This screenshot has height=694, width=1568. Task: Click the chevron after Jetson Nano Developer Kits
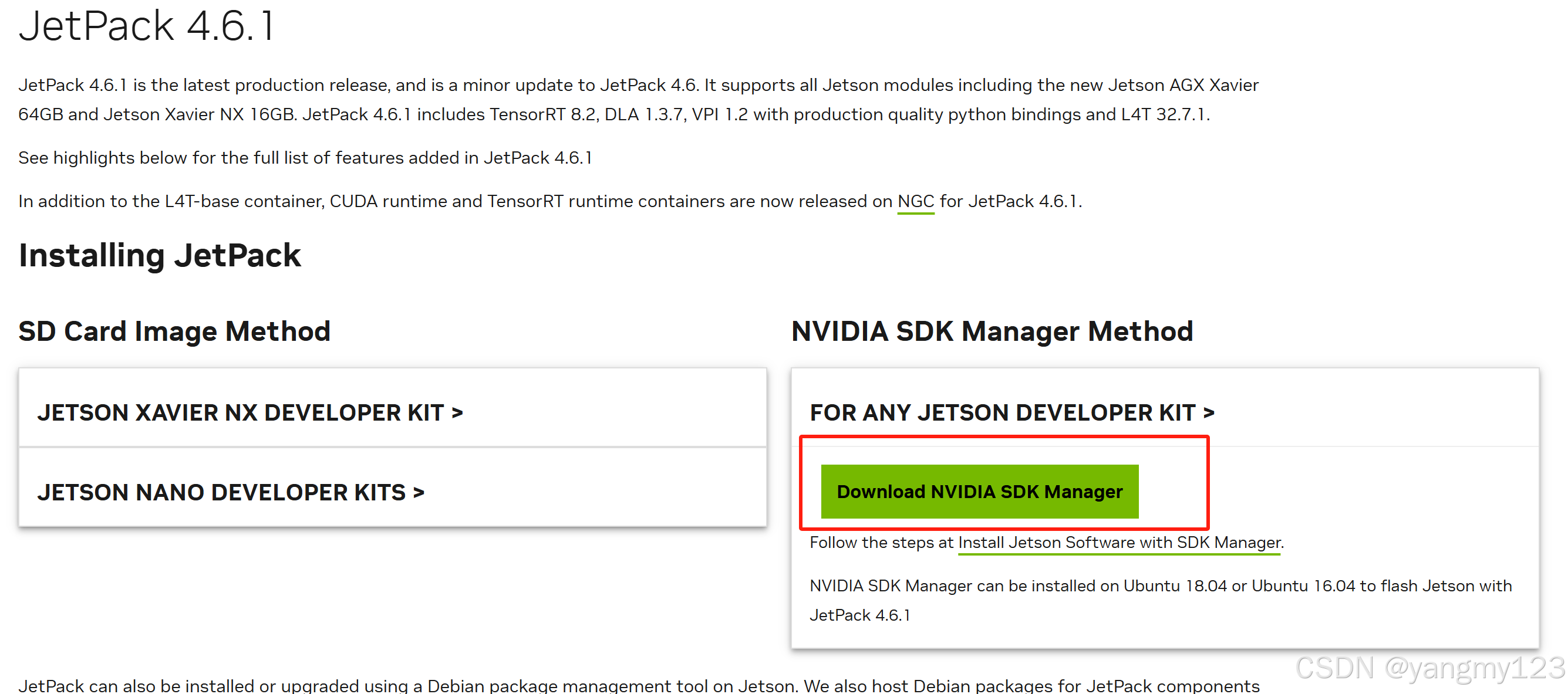[x=418, y=493]
